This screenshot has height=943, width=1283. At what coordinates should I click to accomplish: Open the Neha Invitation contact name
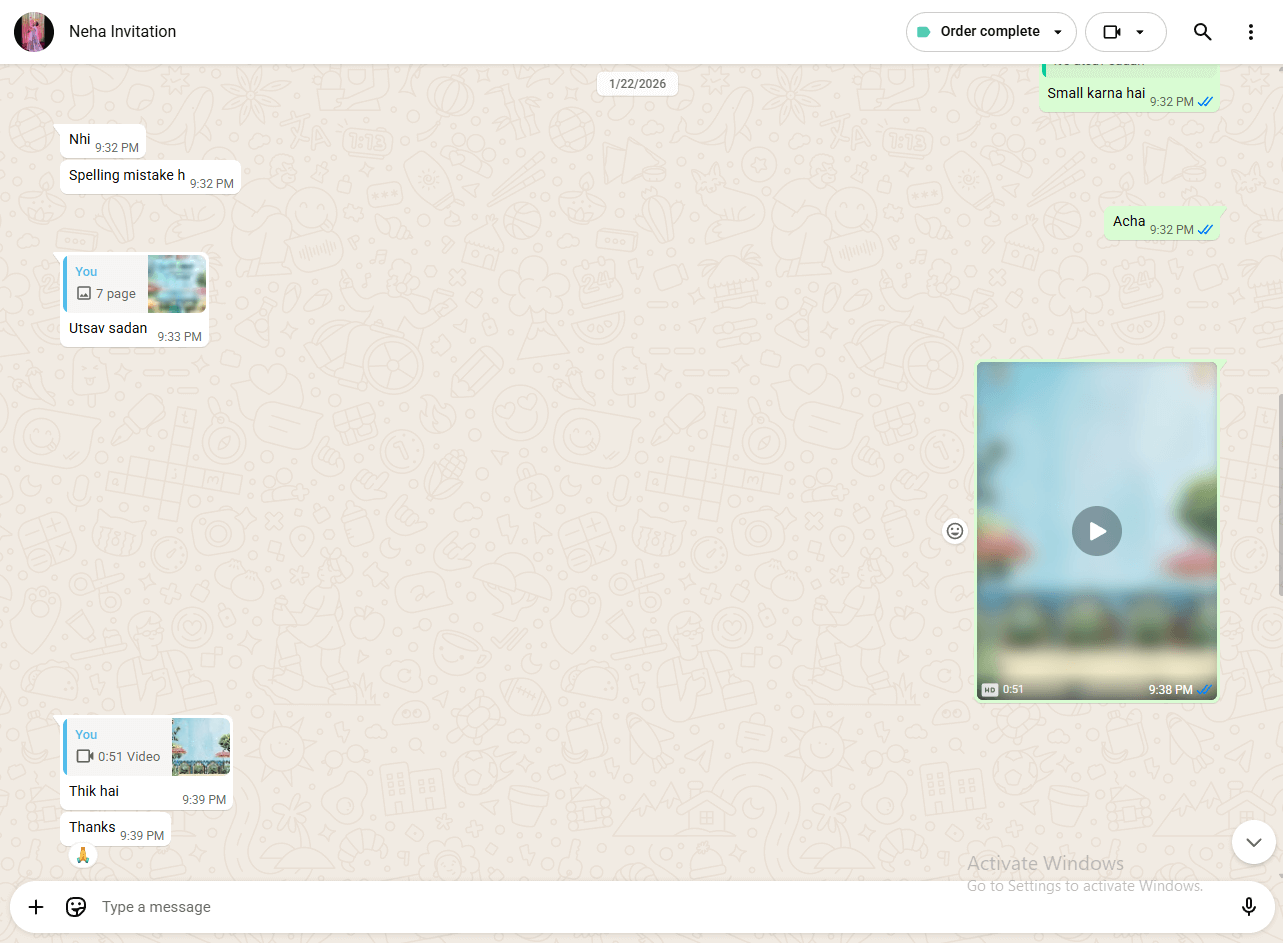(122, 32)
